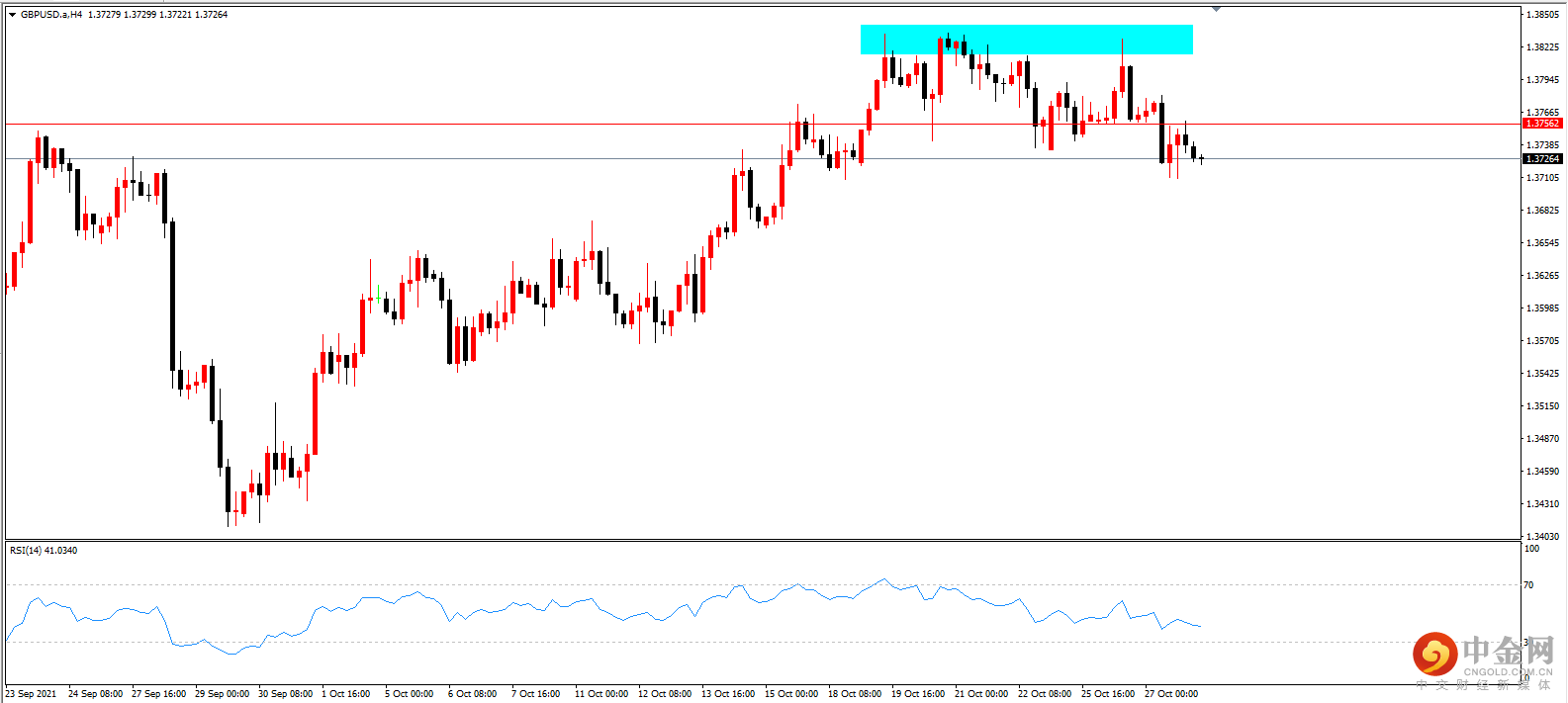Click the dropdown triangle beside GBPUSD.a,H4
The height and width of the screenshot is (703, 1568).
(13, 15)
